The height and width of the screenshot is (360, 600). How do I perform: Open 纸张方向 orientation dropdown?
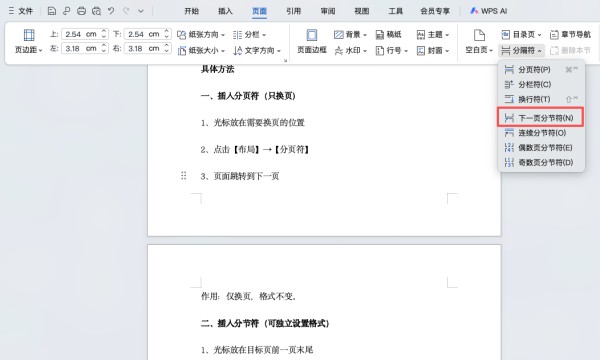pyautogui.click(x=201, y=35)
